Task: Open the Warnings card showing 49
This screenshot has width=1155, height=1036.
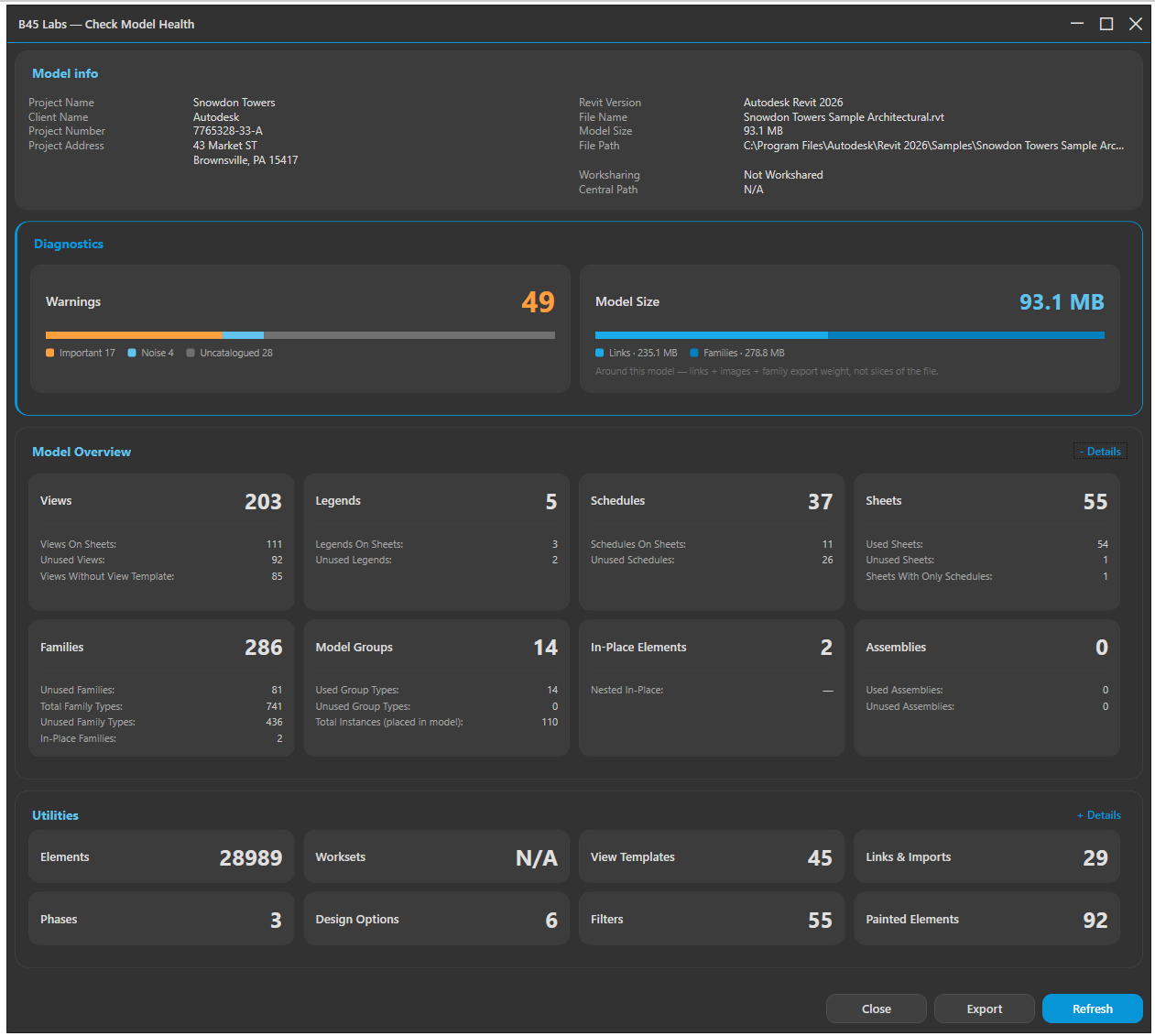Action: click(x=300, y=329)
